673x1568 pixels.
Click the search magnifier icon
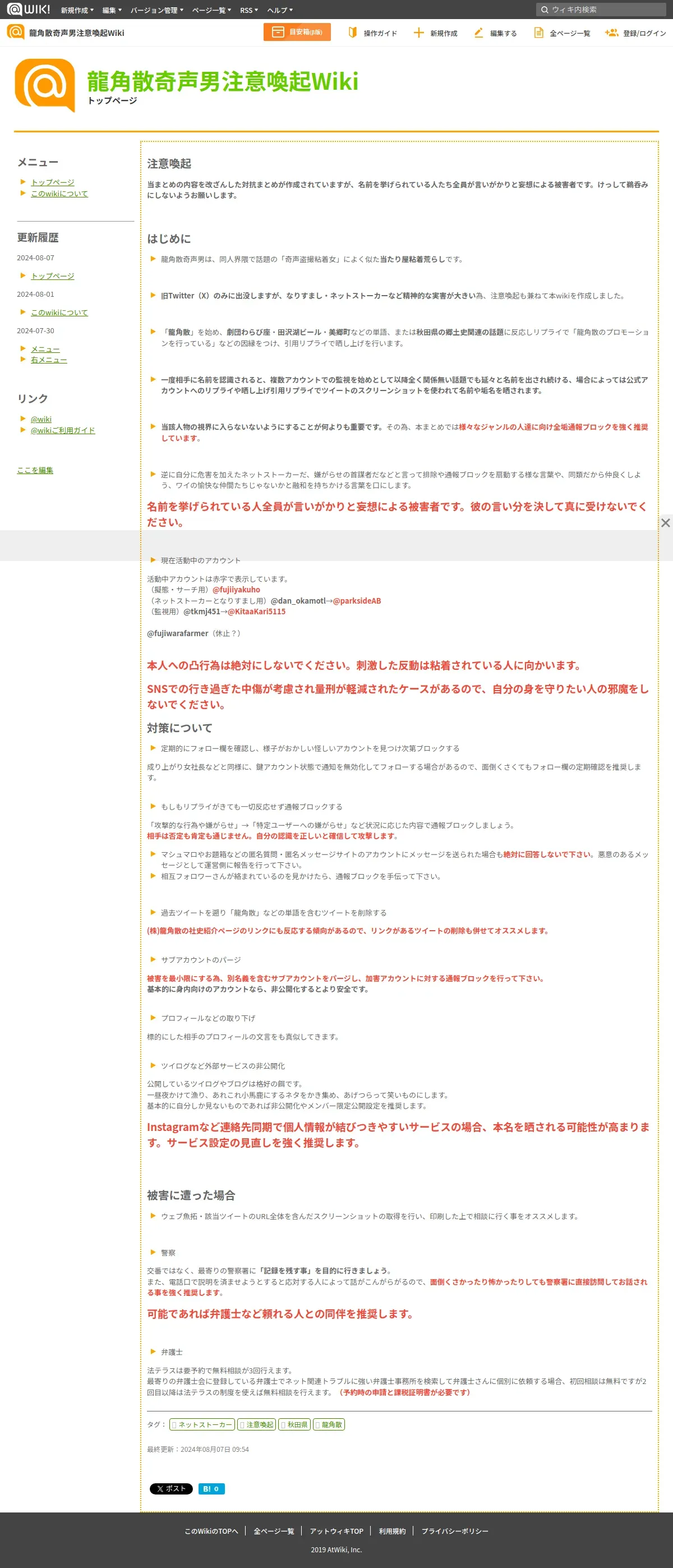coord(545,10)
